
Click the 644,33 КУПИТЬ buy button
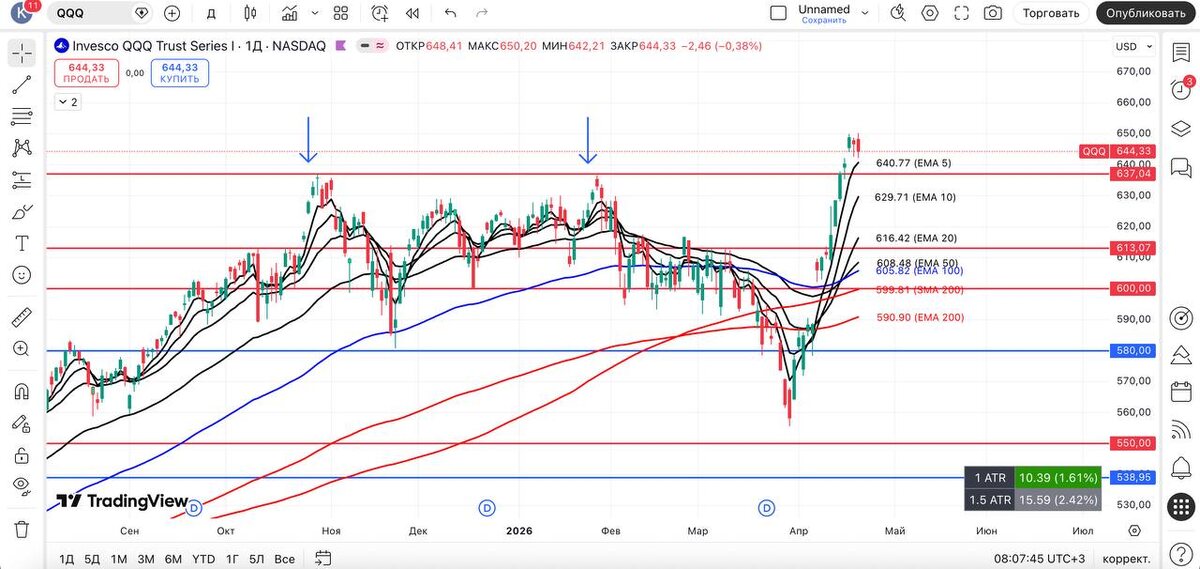180,73
